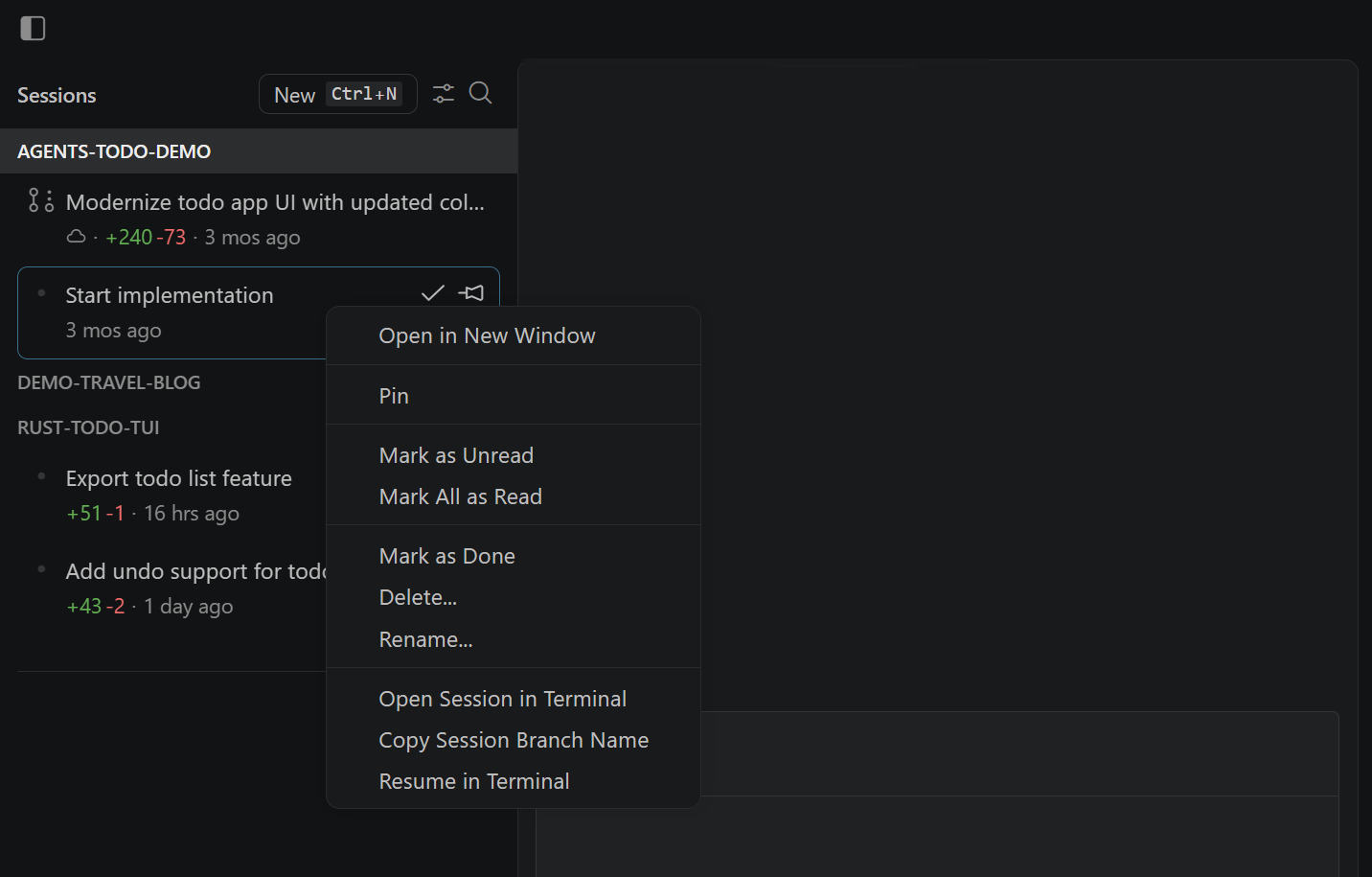Toggle the sidebar panel icon
The image size is (1372, 877).
tap(33, 28)
